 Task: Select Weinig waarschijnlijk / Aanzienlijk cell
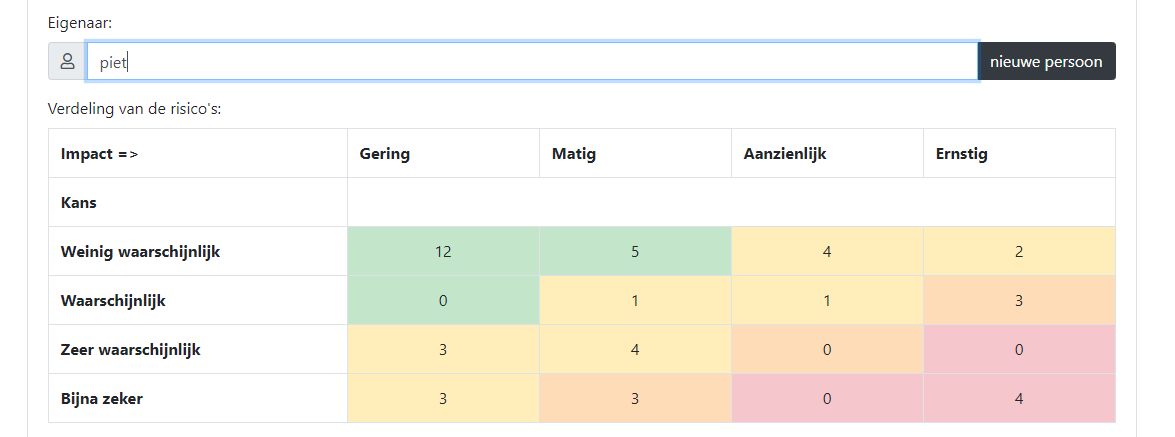click(x=827, y=251)
